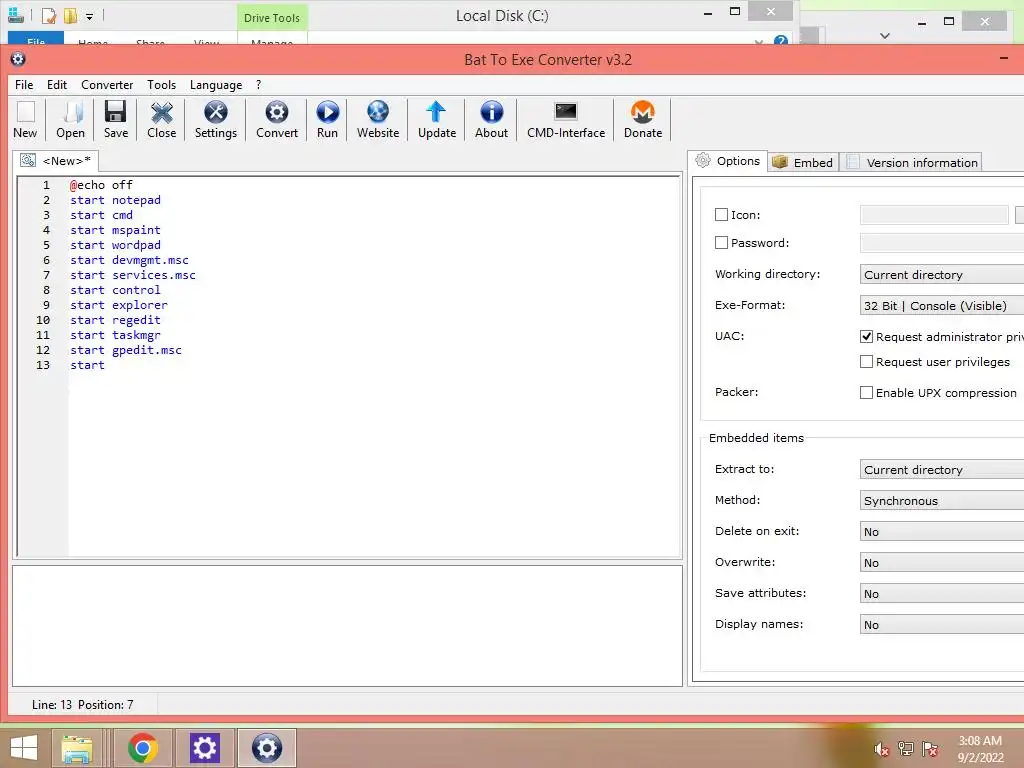The width and height of the screenshot is (1024, 768).
Task: Open the Converter menu
Action: click(107, 85)
